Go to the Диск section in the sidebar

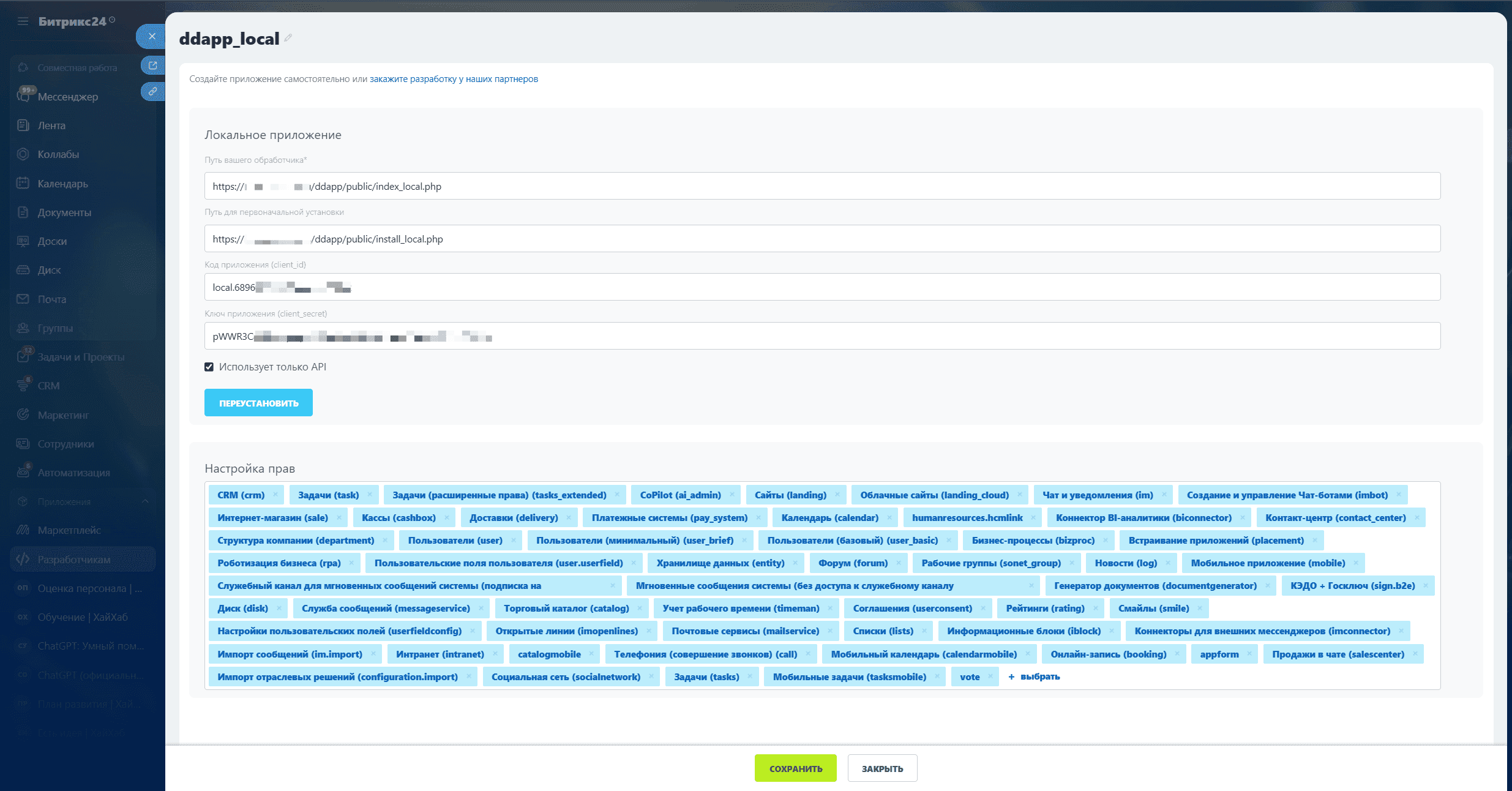pos(49,270)
